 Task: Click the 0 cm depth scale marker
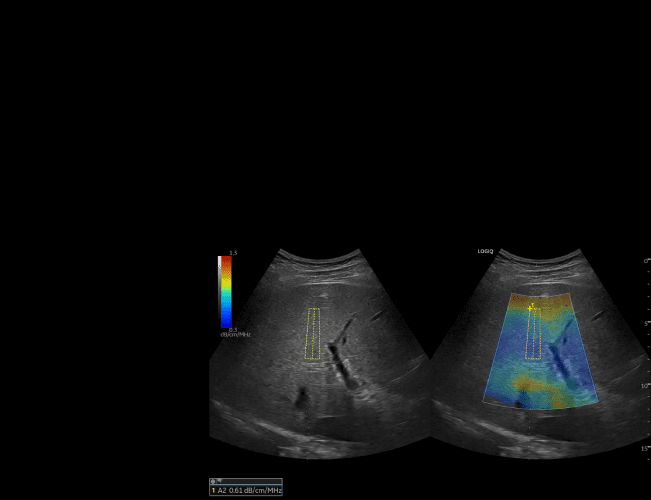click(646, 261)
